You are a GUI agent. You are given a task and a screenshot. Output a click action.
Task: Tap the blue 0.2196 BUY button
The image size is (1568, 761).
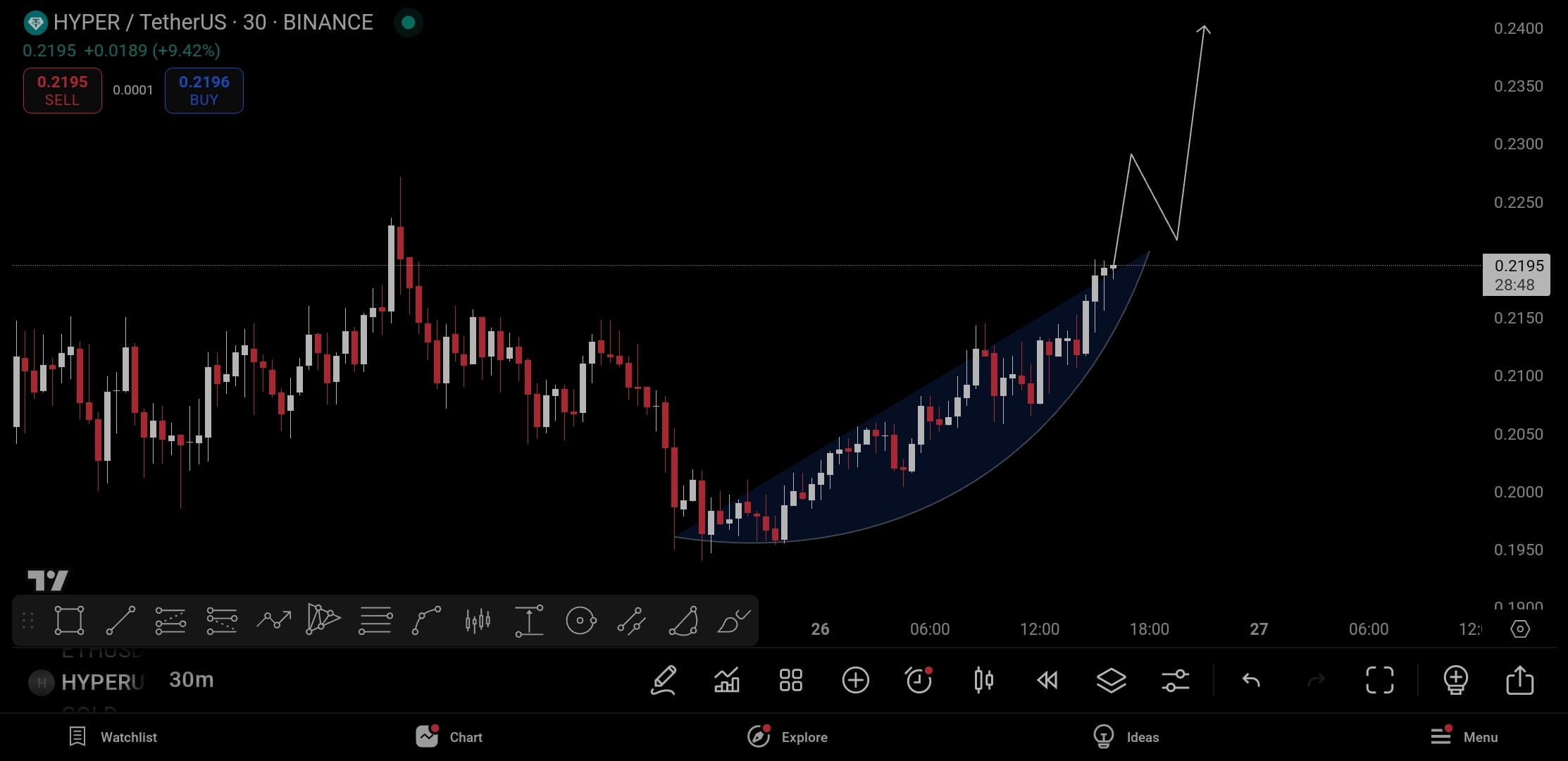pos(204,90)
